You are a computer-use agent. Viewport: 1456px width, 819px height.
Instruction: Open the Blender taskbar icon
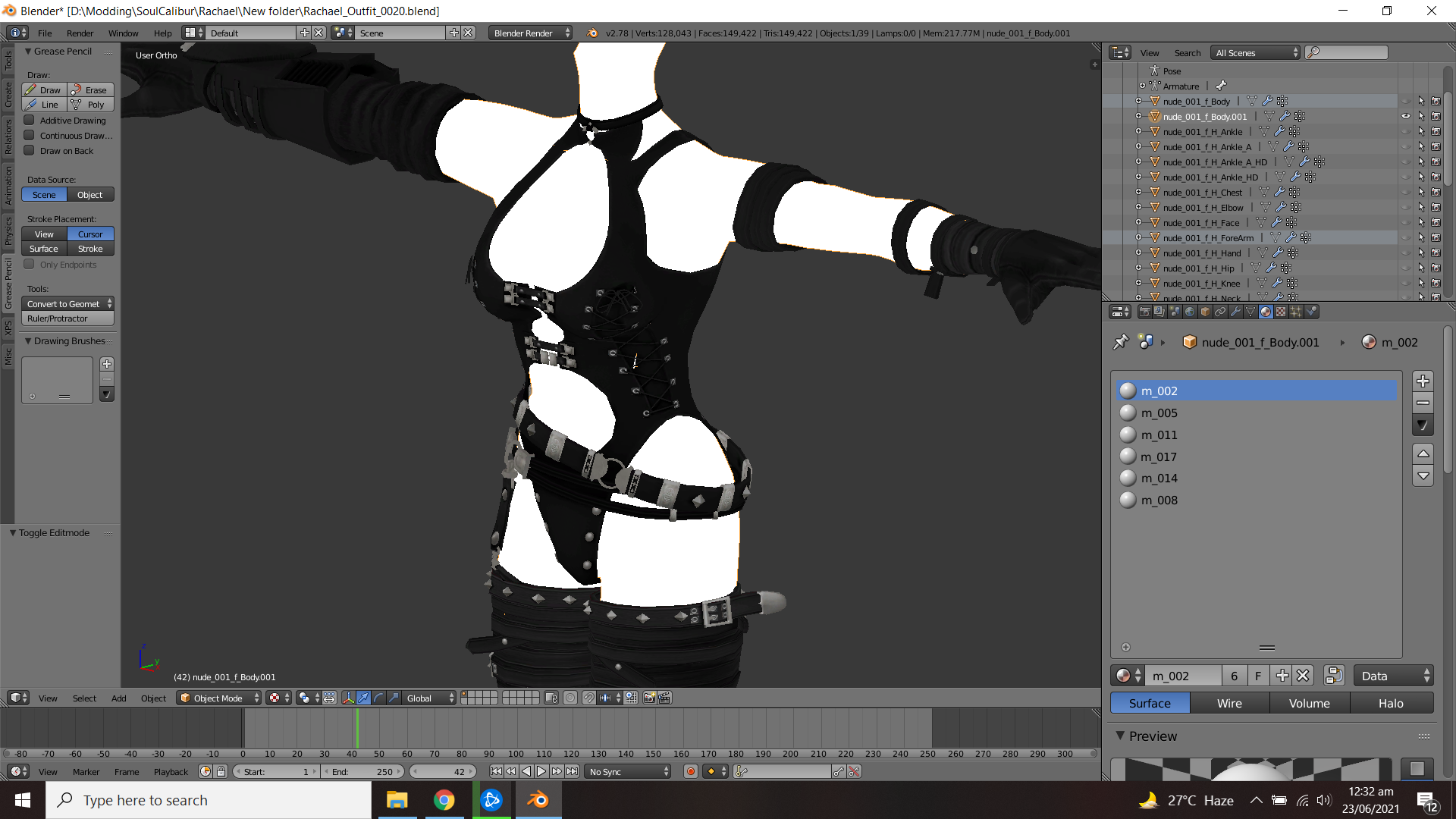[538, 800]
